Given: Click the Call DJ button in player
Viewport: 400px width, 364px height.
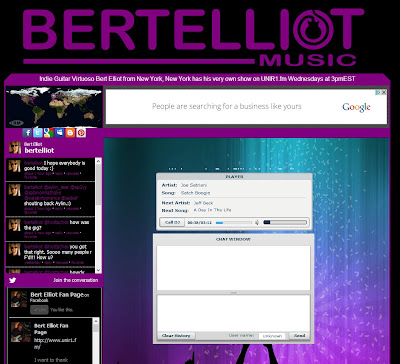Looking at the screenshot, I should [172, 222].
